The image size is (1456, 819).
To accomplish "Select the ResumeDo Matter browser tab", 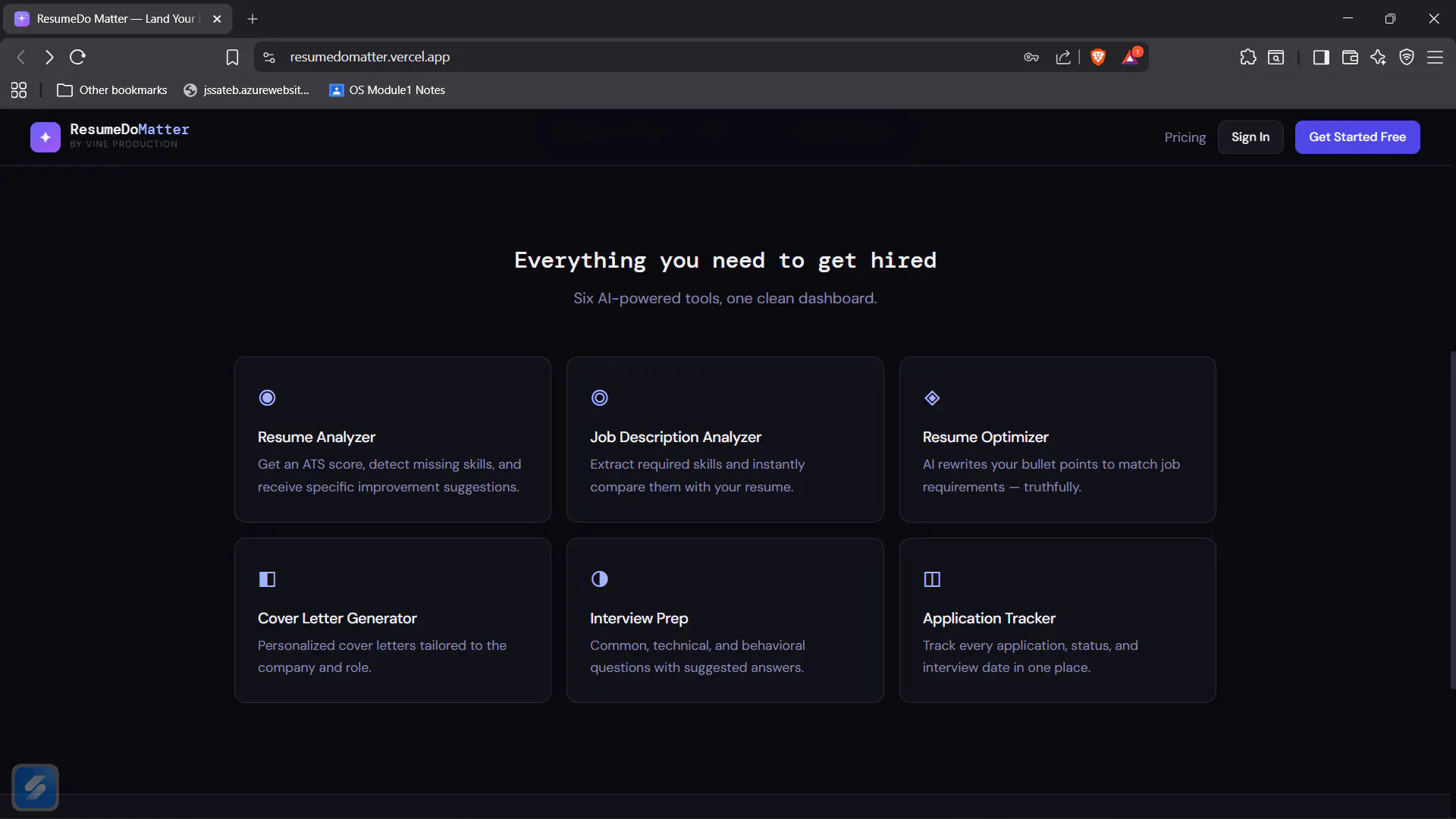I will [x=118, y=19].
